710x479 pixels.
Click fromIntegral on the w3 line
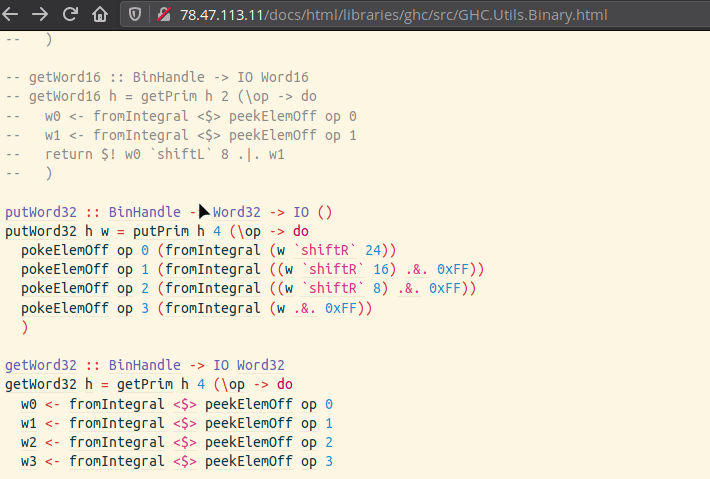[116, 461]
